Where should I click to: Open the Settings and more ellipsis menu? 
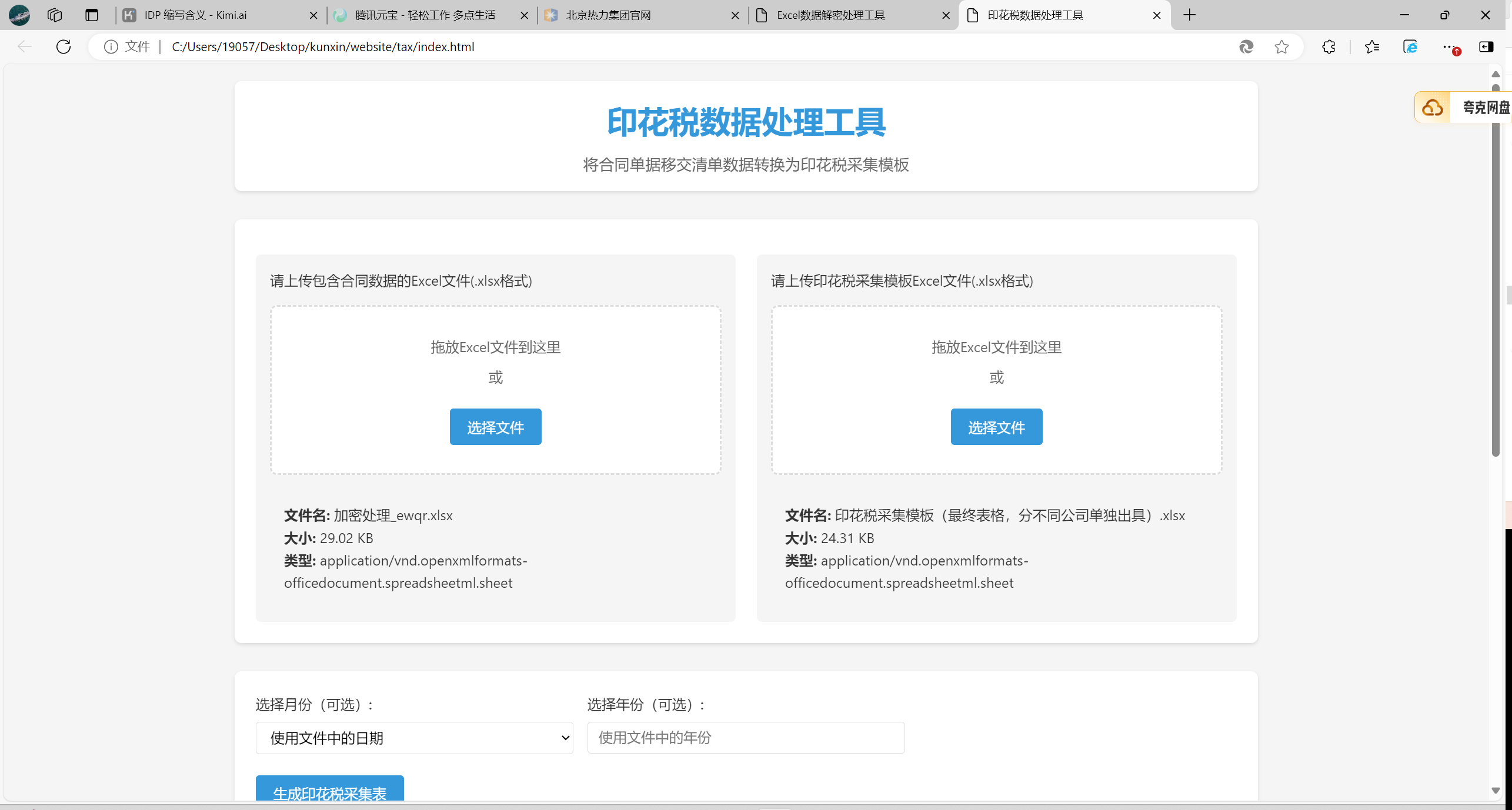(1448, 46)
